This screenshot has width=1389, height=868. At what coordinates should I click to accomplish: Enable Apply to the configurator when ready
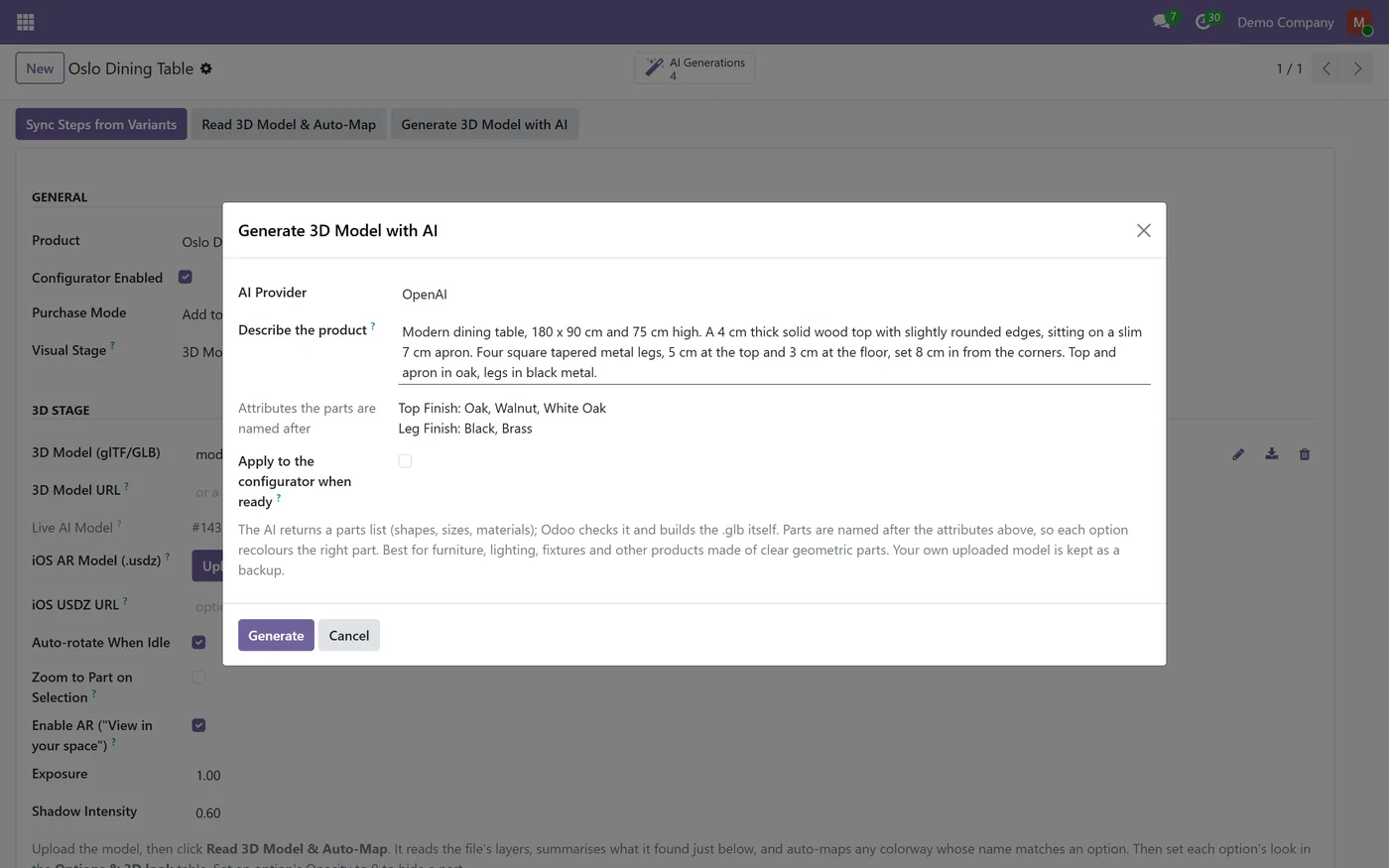(405, 461)
